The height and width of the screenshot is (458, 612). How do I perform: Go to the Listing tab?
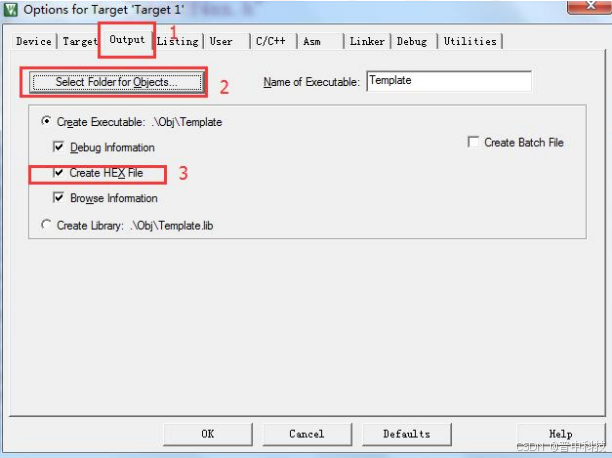[178, 41]
